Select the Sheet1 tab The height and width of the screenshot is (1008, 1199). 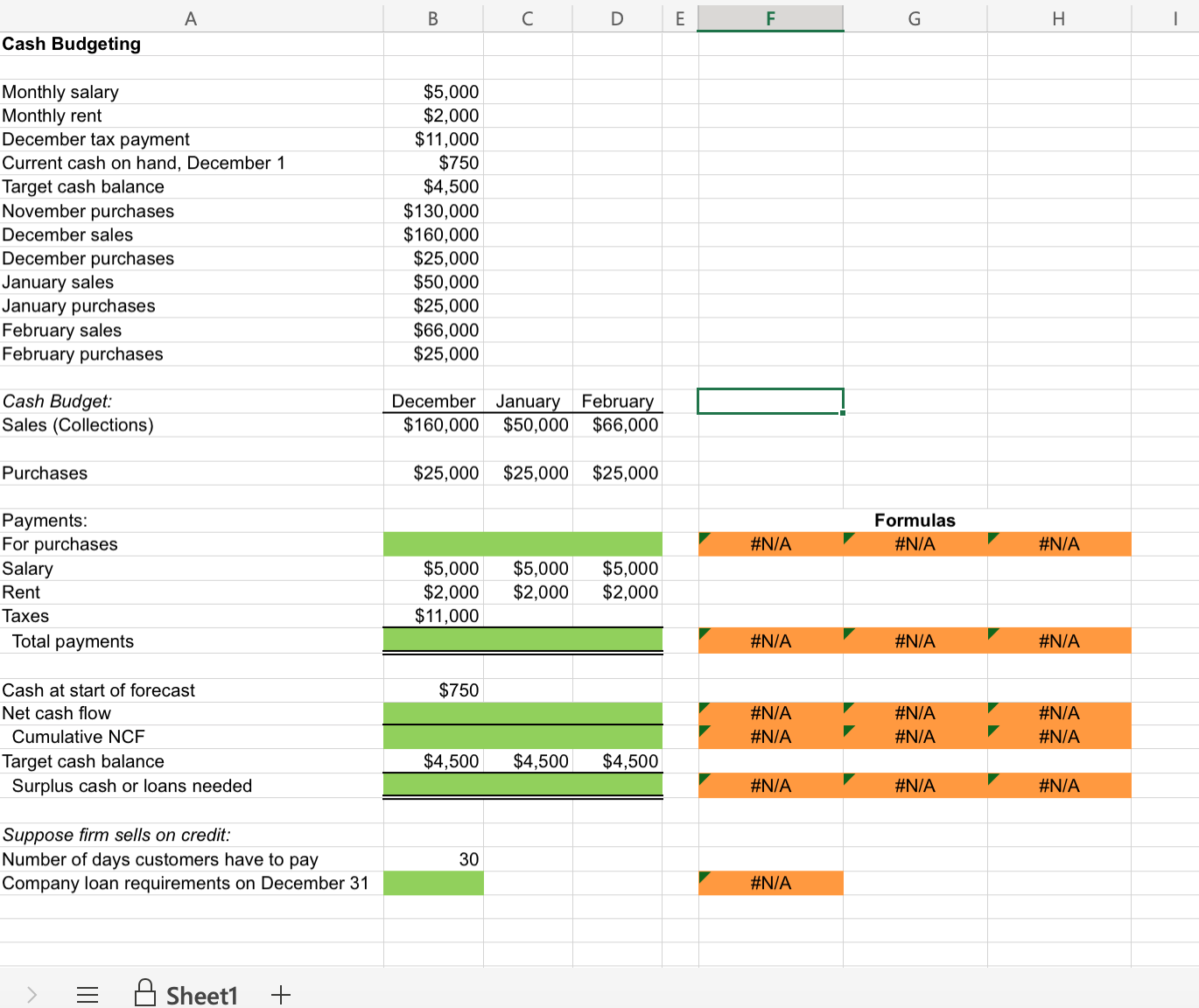pos(186,995)
